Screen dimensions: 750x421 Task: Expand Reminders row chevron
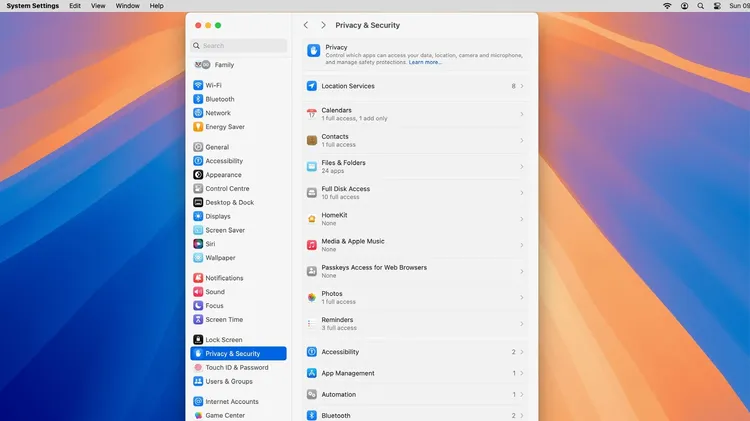pyautogui.click(x=522, y=323)
